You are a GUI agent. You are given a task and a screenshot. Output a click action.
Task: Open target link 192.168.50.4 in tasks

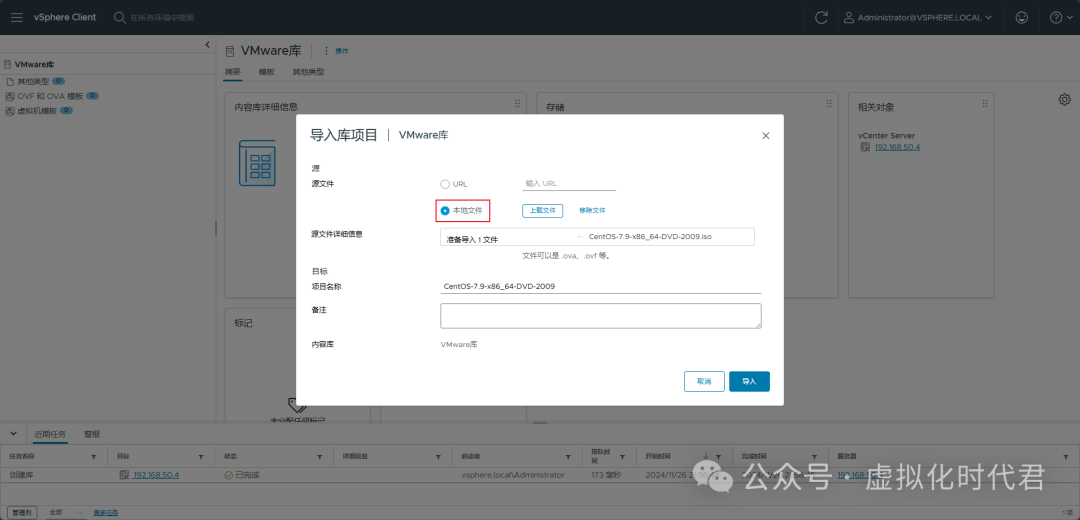(156, 475)
